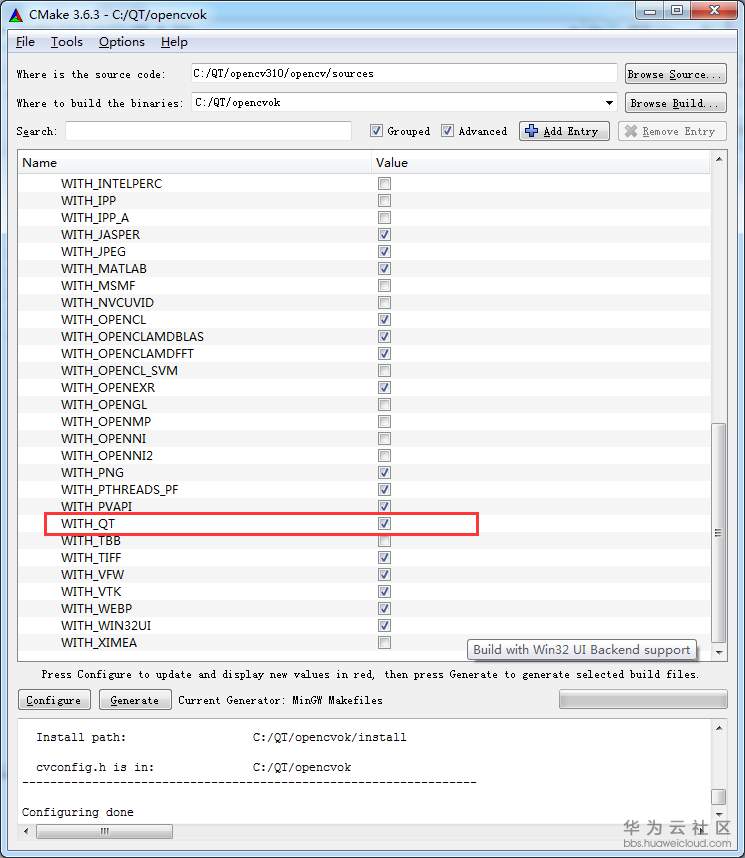This screenshot has height=858, width=745.
Task: Click the Name column header
Action: (x=195, y=163)
